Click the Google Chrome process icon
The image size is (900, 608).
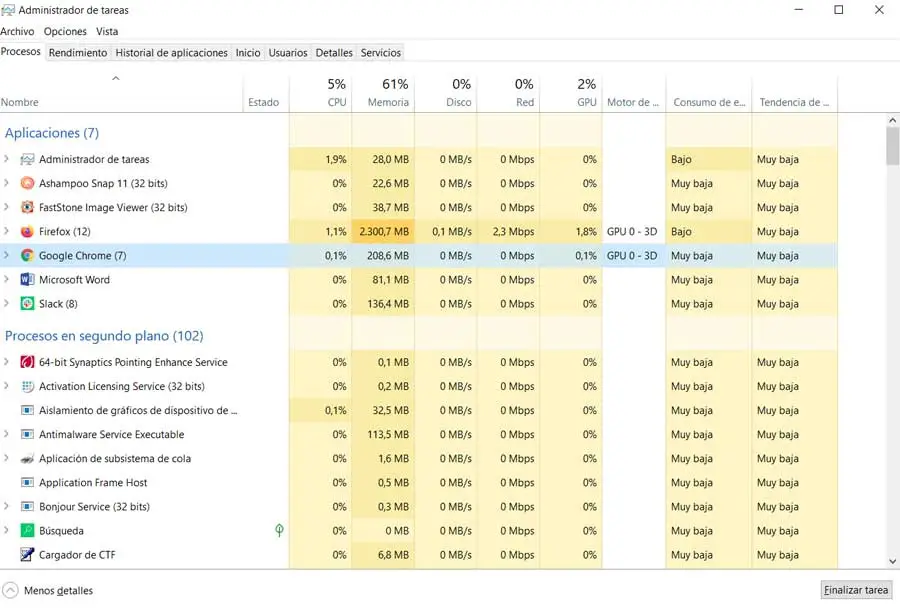click(27, 256)
